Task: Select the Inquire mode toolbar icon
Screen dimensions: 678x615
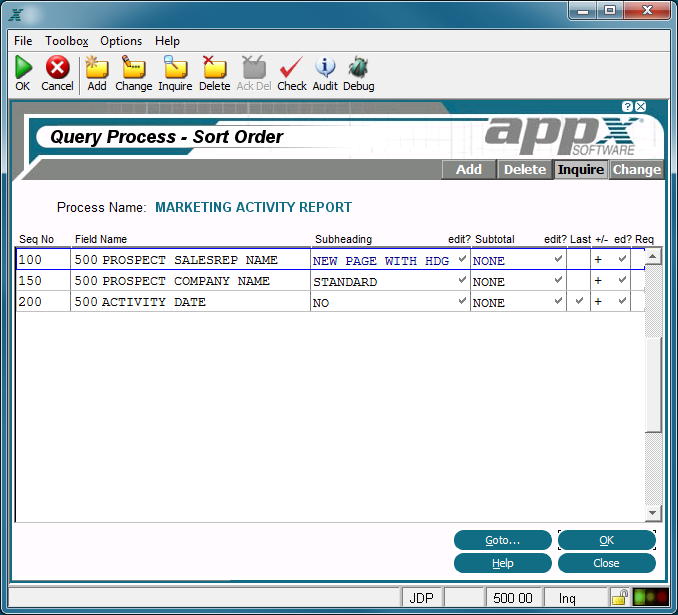Action: [x=175, y=67]
